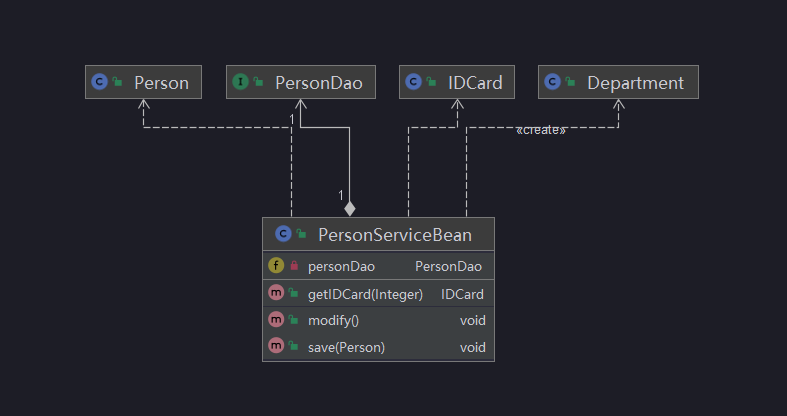787x416 pixels.
Task: Select the modify() method row
Action: [378, 320]
